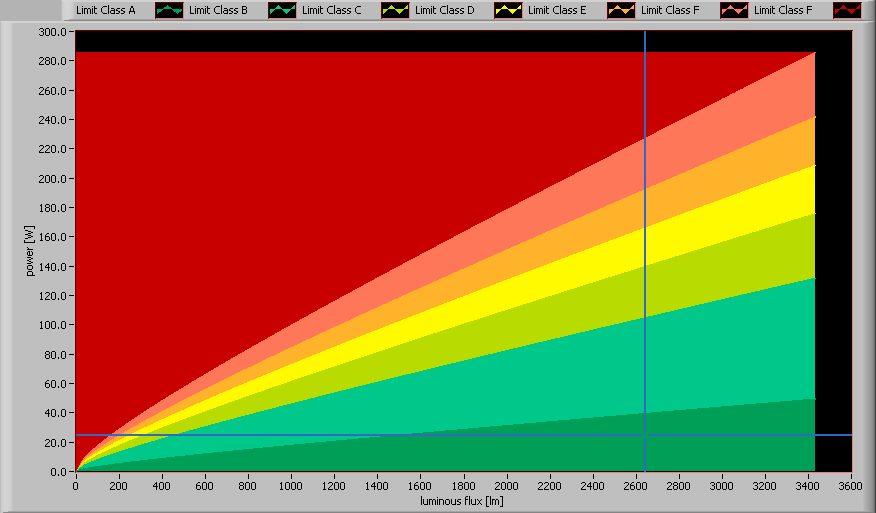Click the large red region of the graph
The image size is (876, 513).
tap(250, 150)
